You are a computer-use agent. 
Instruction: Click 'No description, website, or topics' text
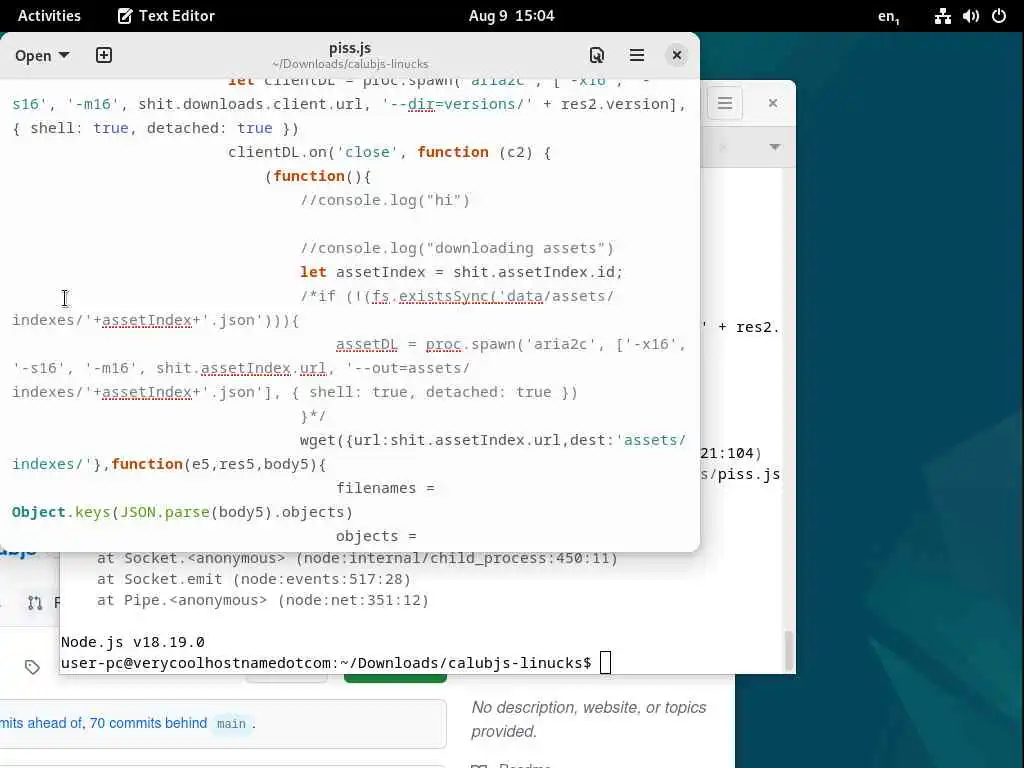click(x=588, y=707)
